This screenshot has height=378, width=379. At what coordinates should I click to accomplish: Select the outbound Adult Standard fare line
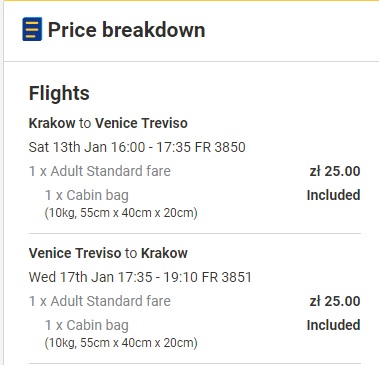click(x=100, y=171)
